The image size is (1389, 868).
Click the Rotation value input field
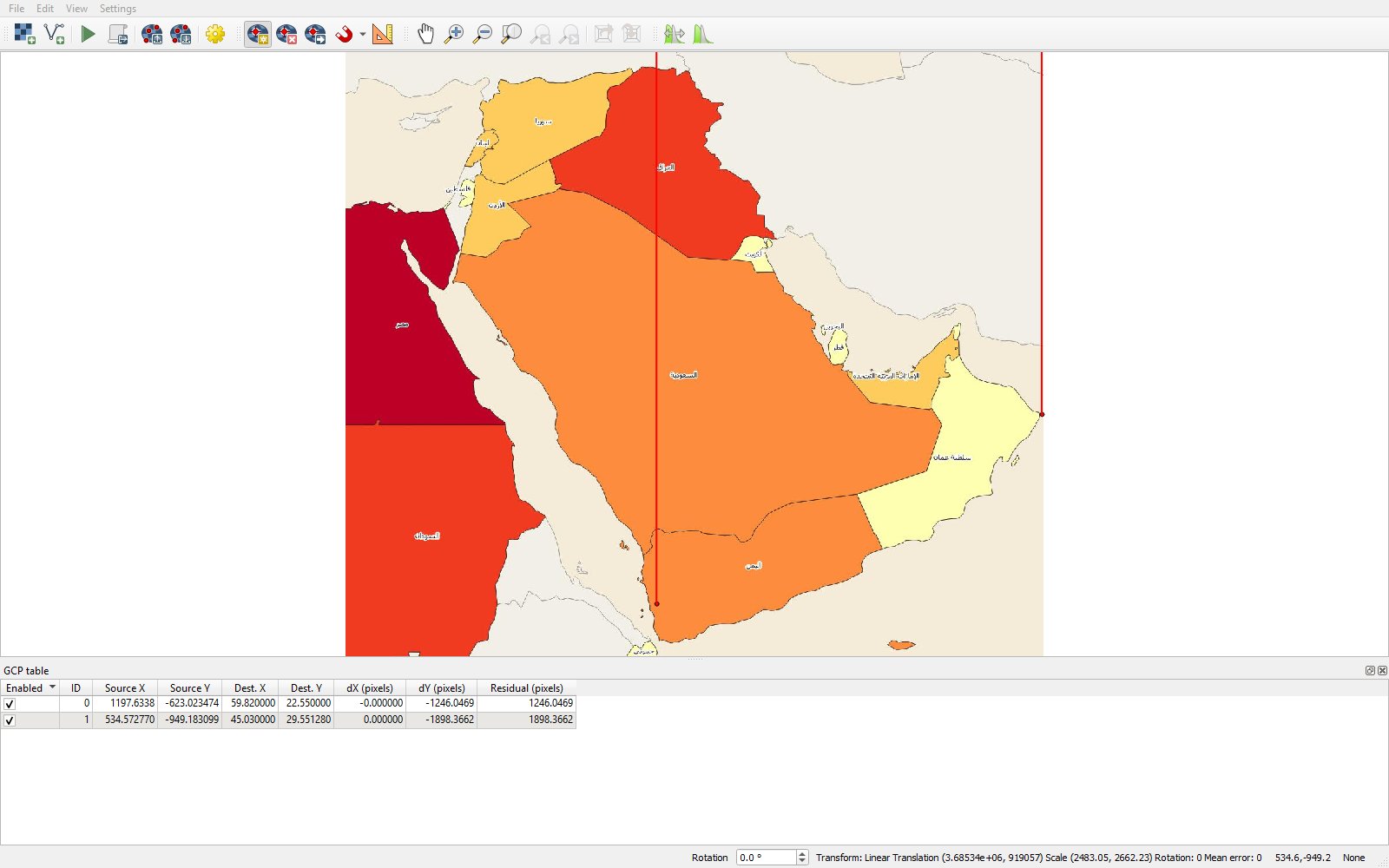point(766,858)
